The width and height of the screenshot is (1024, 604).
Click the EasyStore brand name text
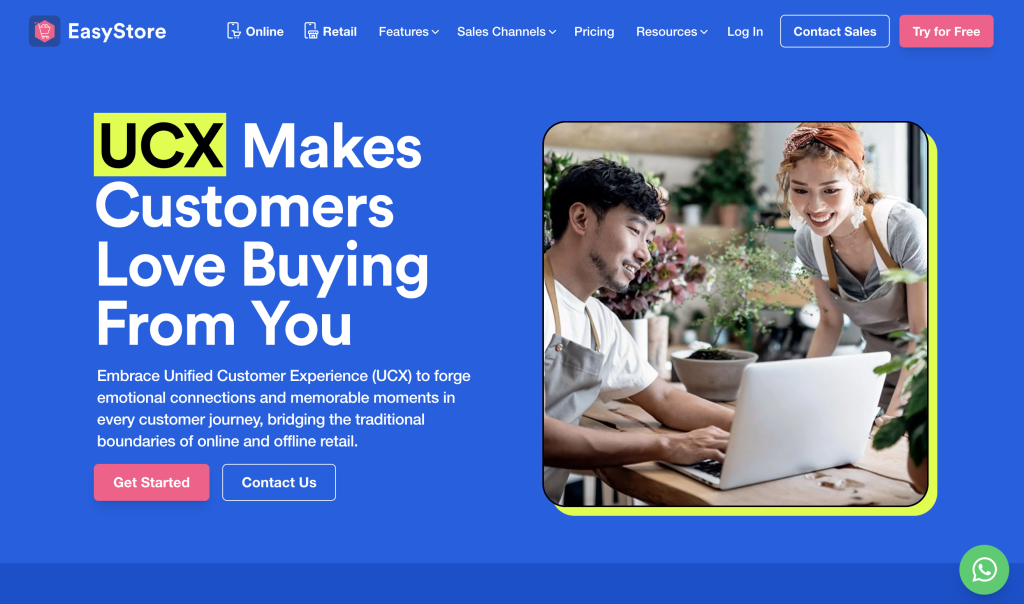pyautogui.click(x=117, y=31)
